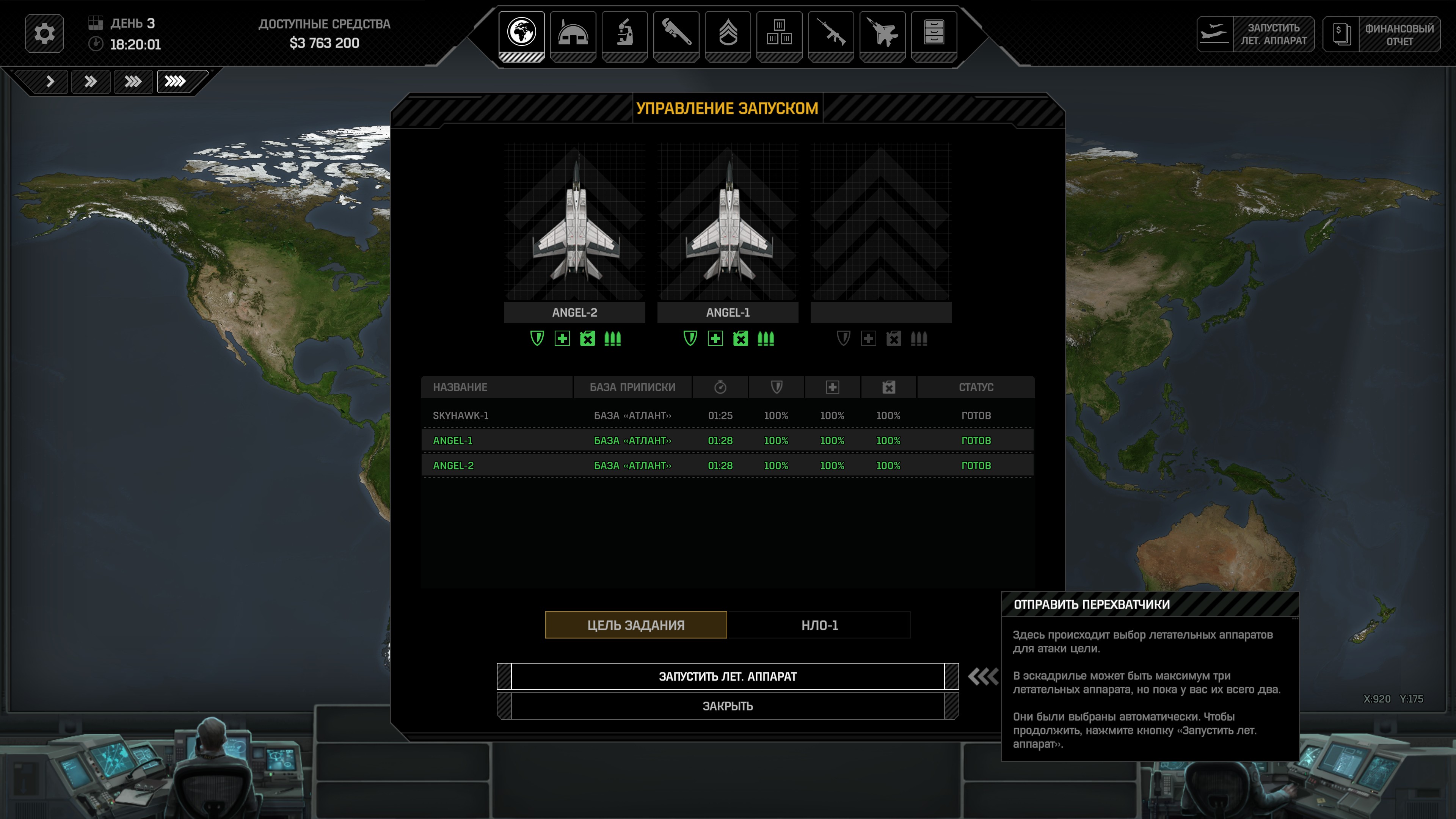Open the soldier equipment rifle screen
Viewport: 1456px width, 819px height.
(831, 33)
